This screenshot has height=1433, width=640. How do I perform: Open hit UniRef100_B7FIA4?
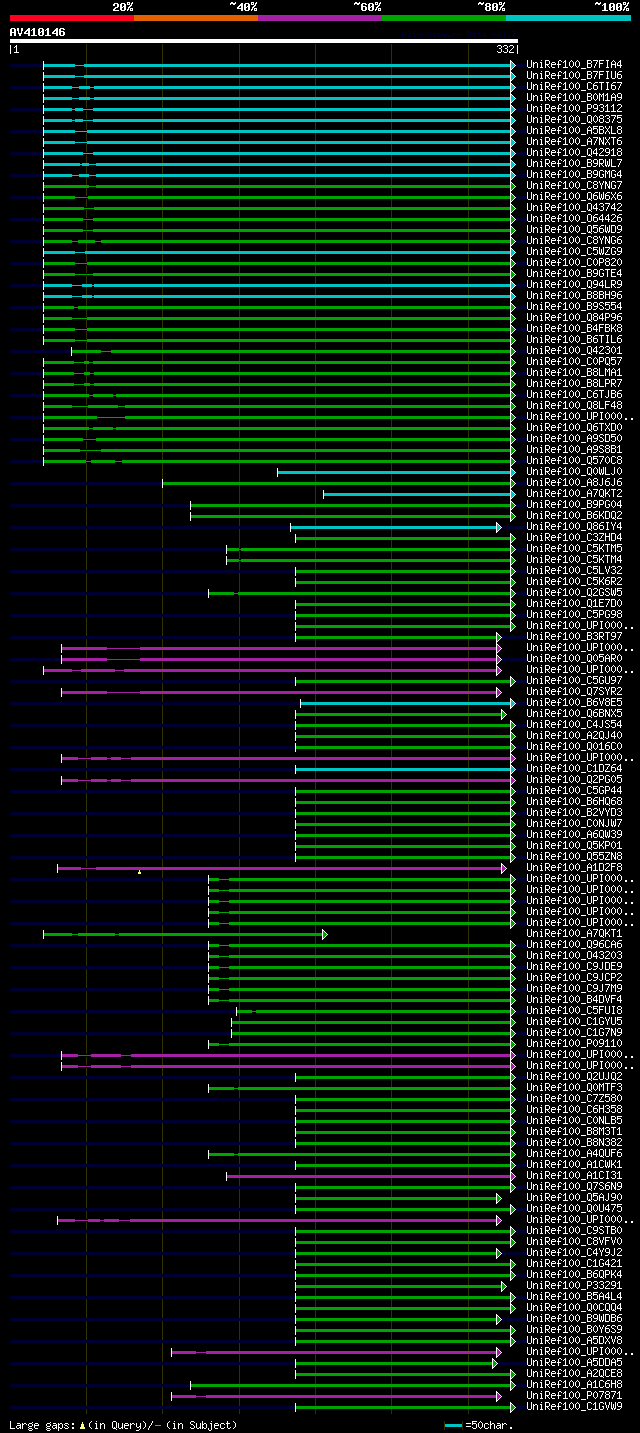[x=574, y=64]
